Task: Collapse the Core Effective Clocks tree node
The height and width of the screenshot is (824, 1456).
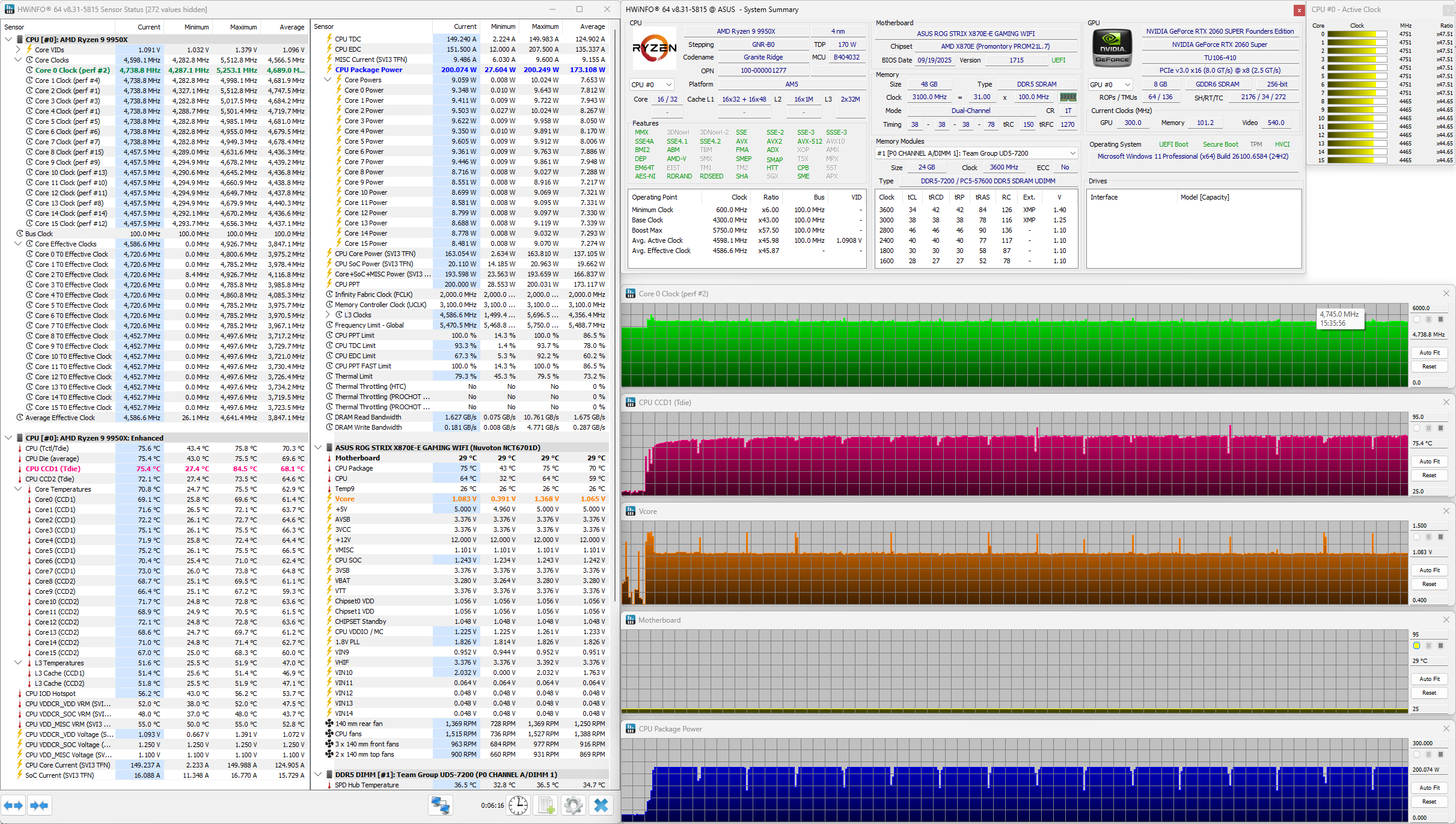Action: click(x=18, y=244)
